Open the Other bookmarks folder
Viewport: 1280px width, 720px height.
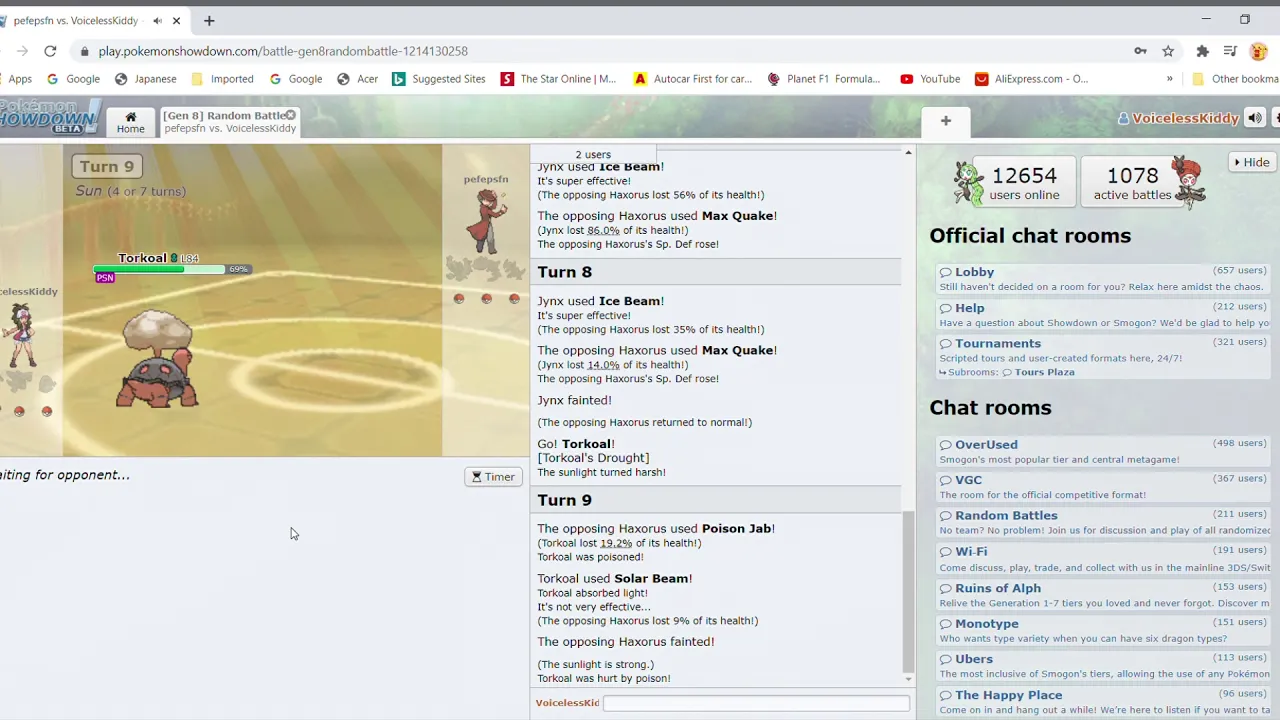pyautogui.click(x=1236, y=79)
